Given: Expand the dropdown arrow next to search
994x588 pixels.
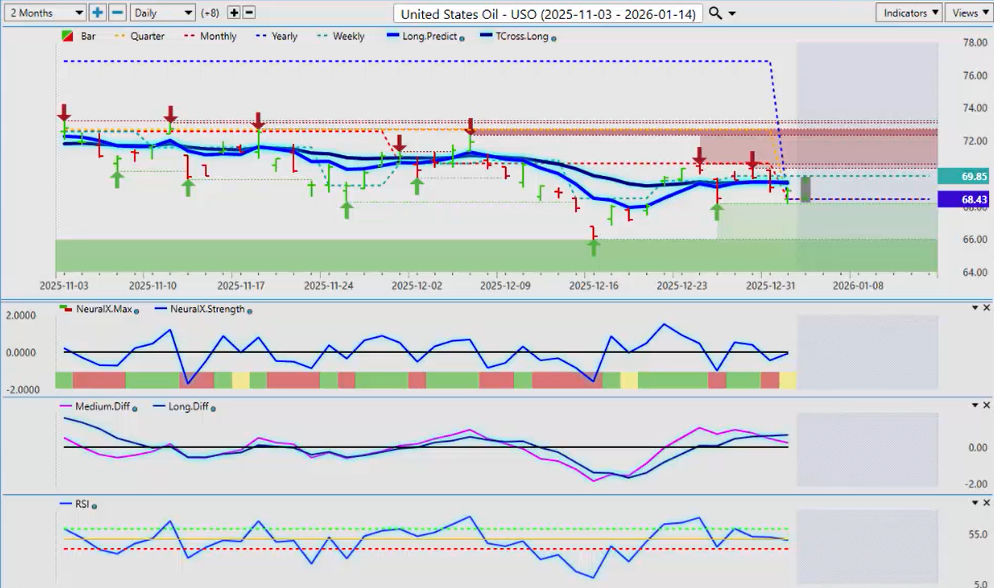Looking at the screenshot, I should click(733, 14).
